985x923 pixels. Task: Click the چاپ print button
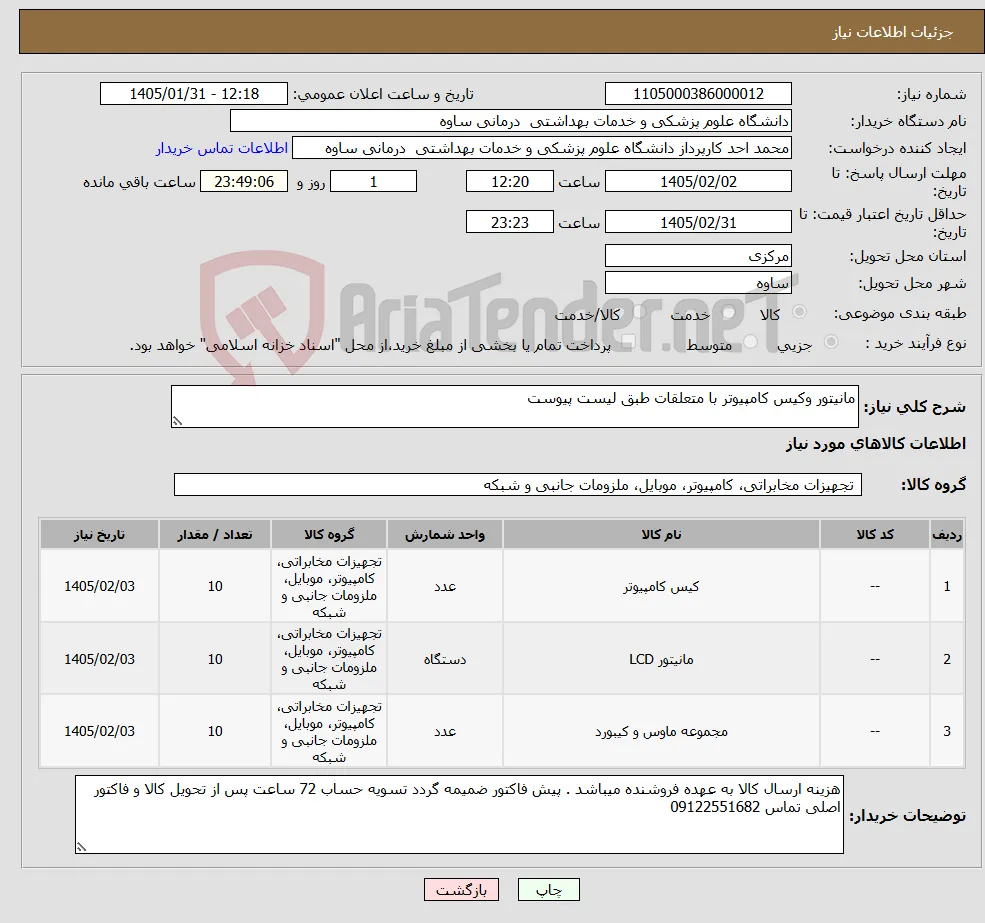(548, 890)
